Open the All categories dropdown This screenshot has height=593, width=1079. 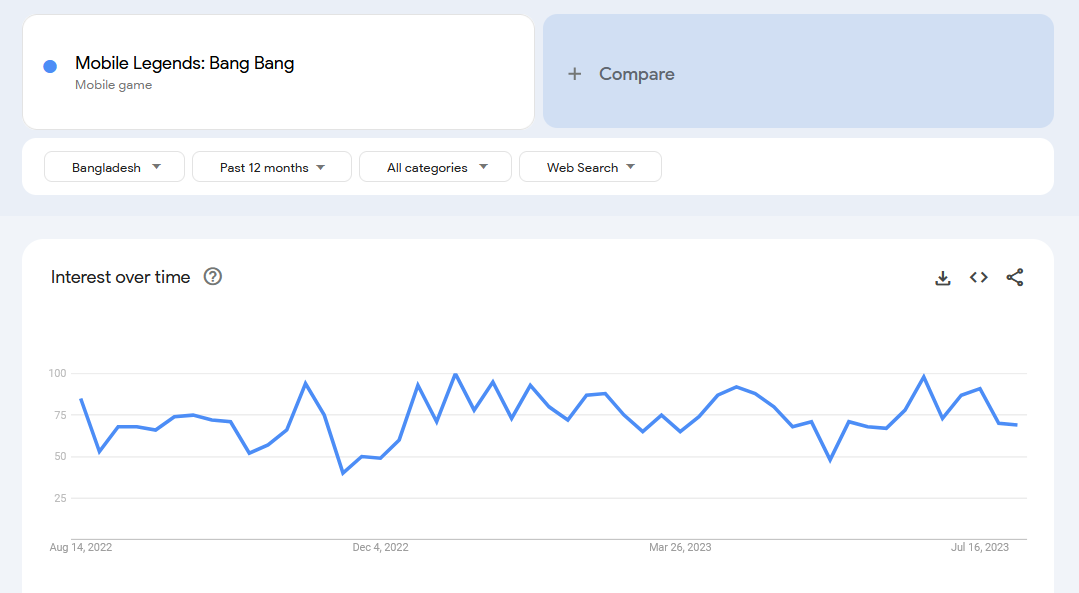(436, 167)
